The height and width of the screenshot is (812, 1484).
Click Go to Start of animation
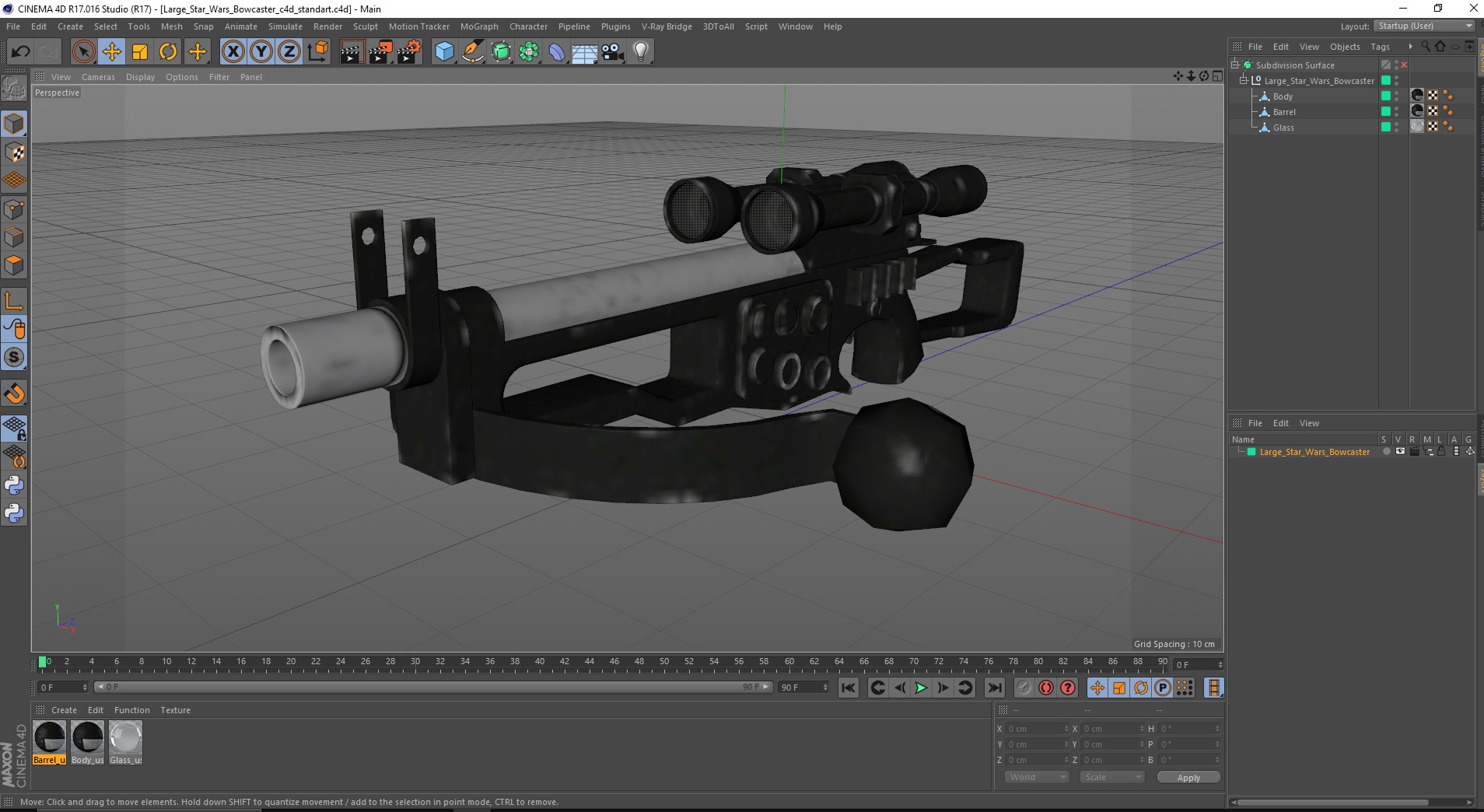pos(849,688)
